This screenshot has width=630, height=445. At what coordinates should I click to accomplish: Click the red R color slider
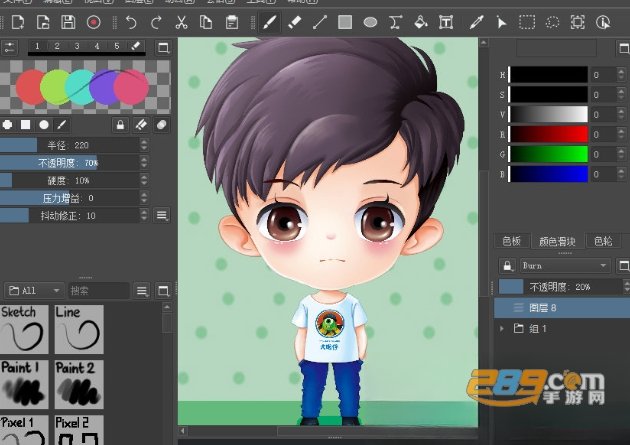click(548, 135)
